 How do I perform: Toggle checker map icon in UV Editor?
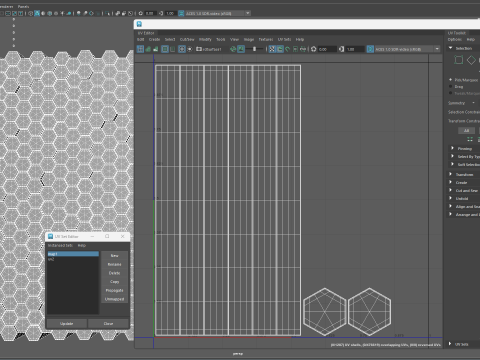(272, 49)
